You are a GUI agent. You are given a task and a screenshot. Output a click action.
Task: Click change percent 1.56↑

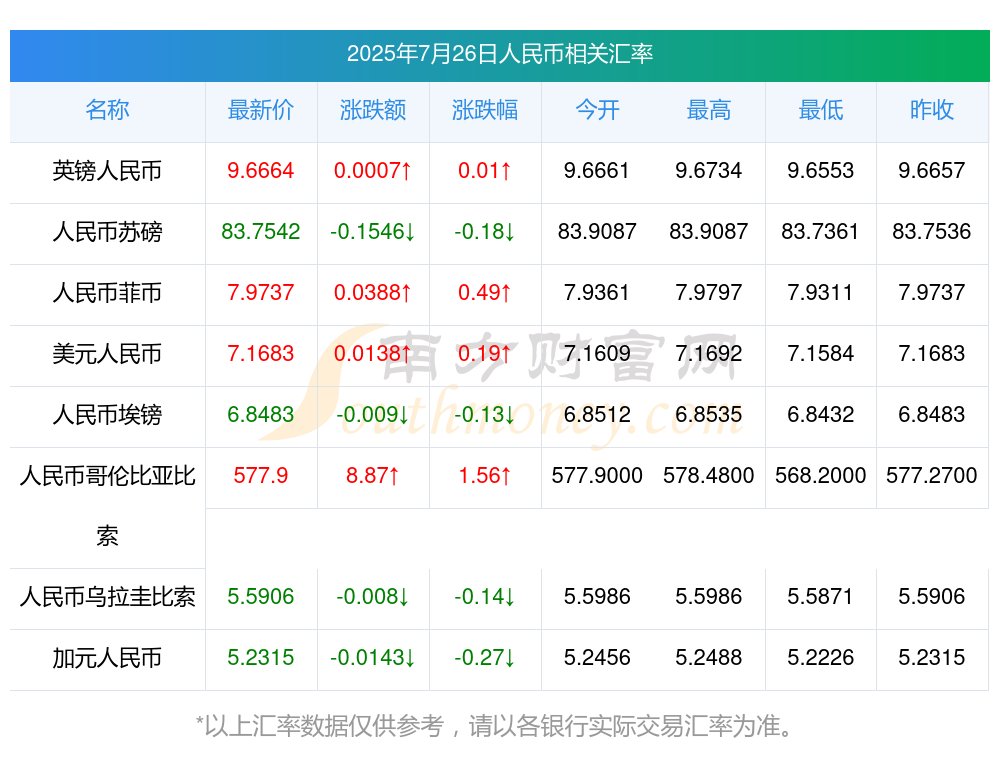click(x=485, y=475)
